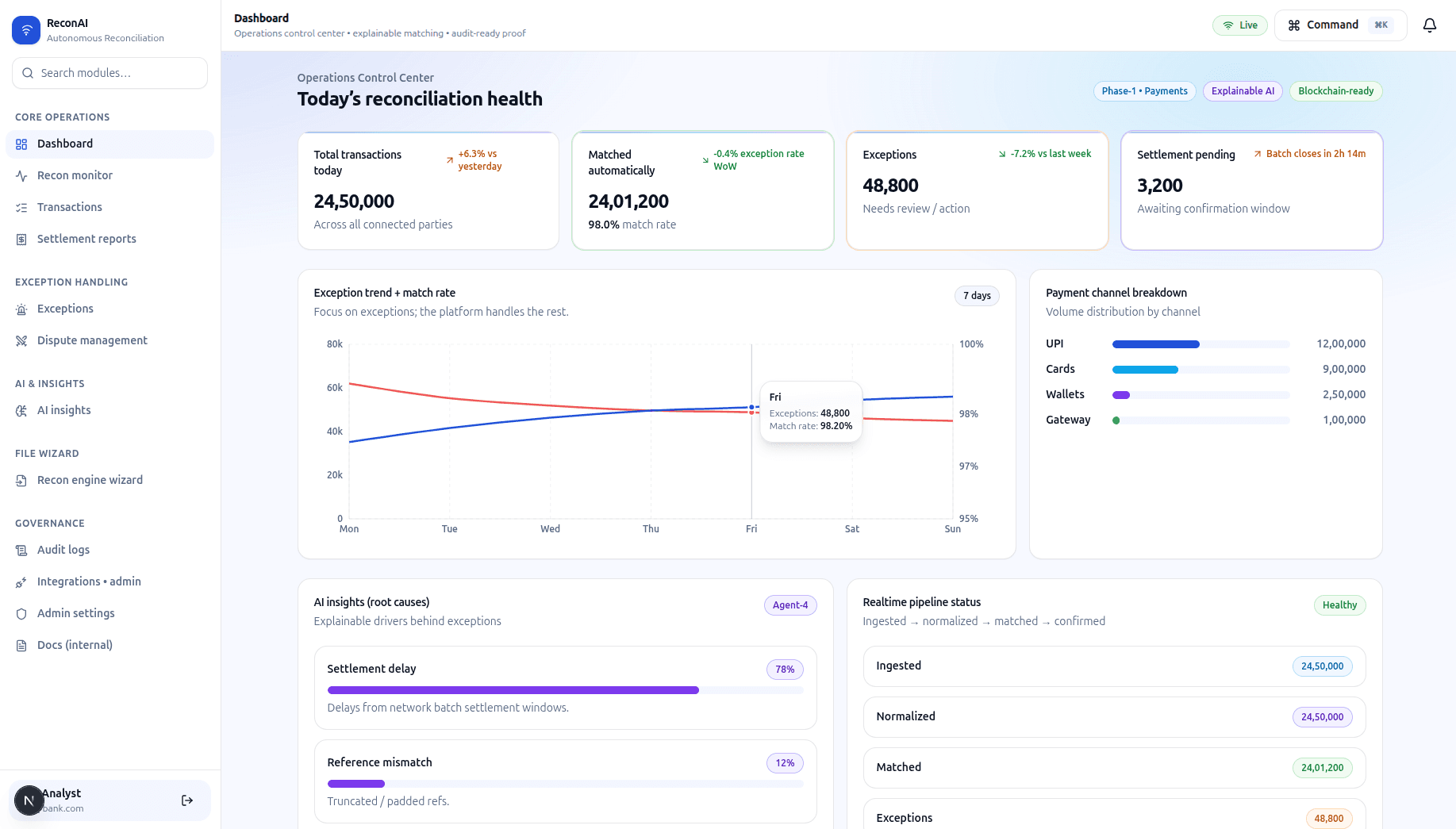Viewport: 1456px width, 829px height.
Task: Click the Live wifi status icon
Action: [x=1228, y=25]
